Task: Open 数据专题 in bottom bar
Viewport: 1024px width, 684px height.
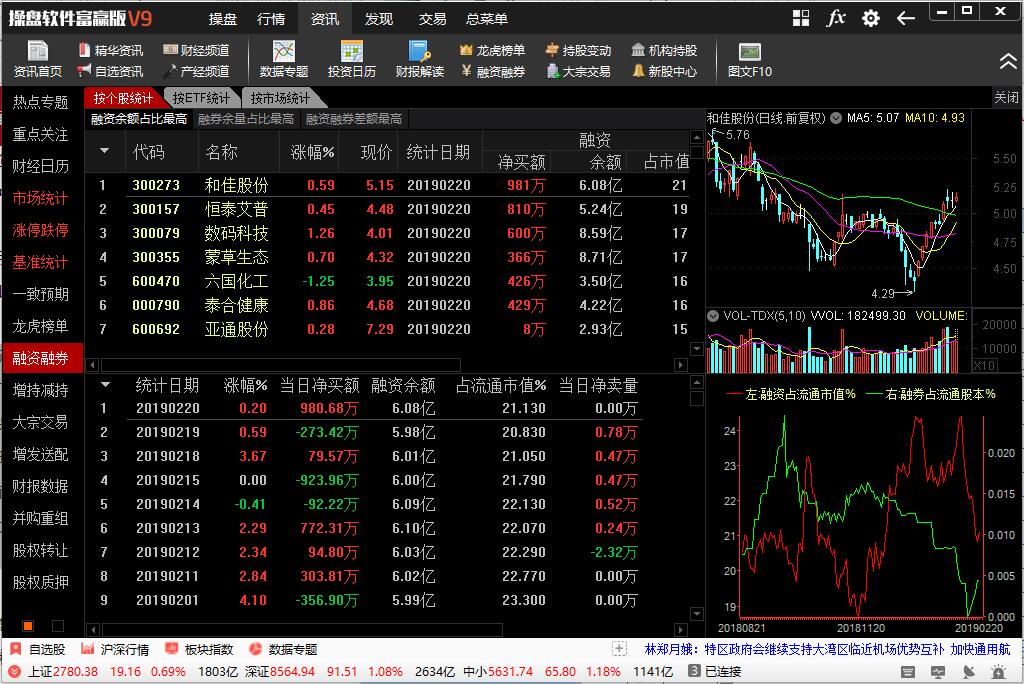Action: tap(283, 649)
